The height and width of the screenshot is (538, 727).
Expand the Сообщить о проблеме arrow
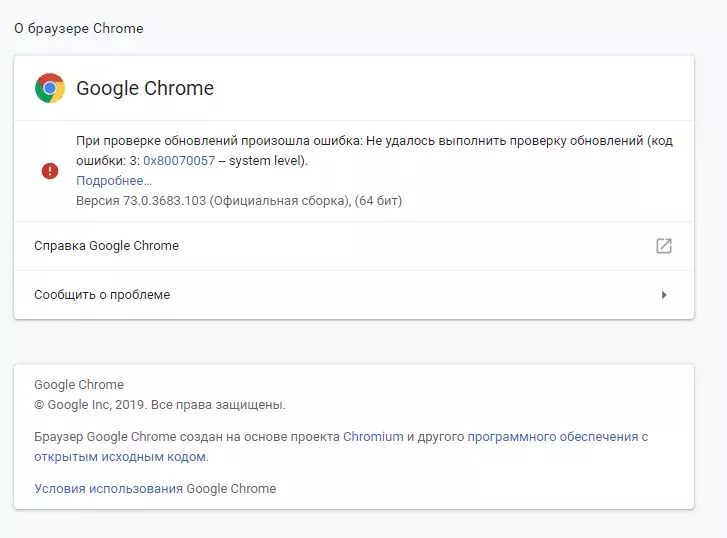click(x=664, y=295)
